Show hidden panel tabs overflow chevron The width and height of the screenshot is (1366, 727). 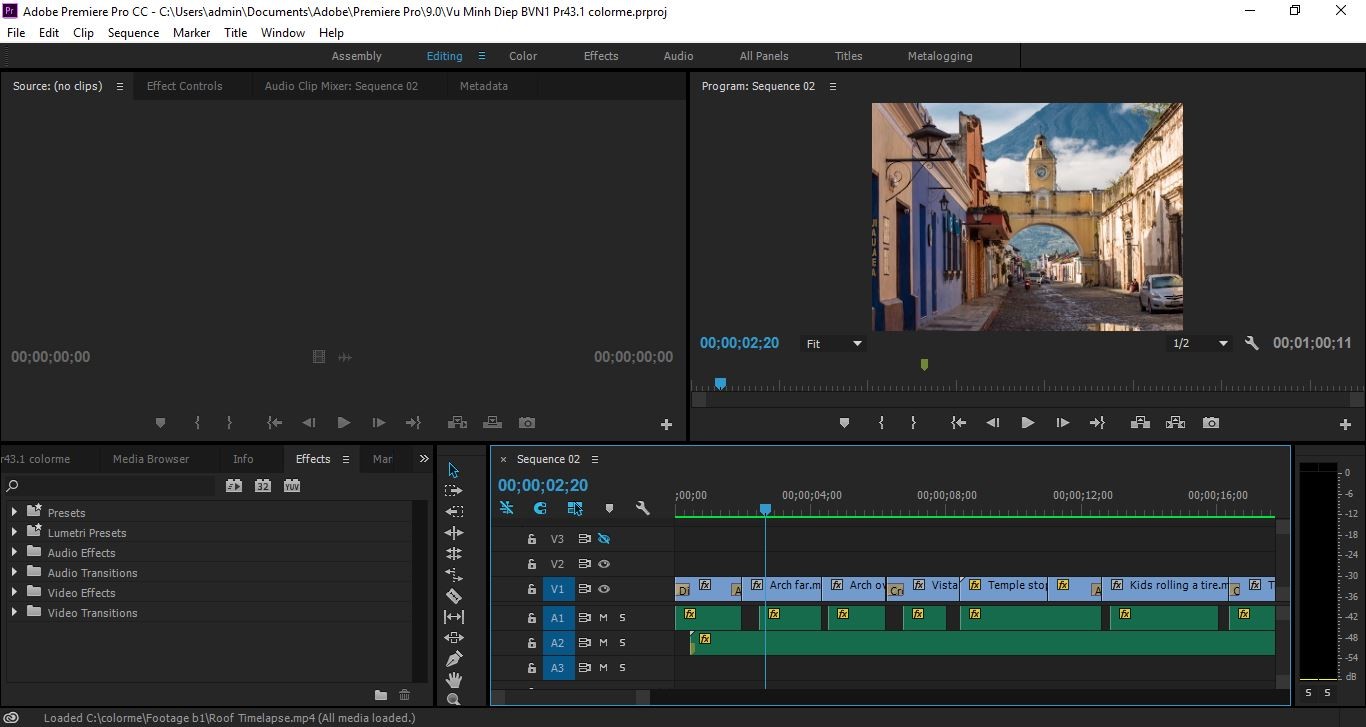424,459
